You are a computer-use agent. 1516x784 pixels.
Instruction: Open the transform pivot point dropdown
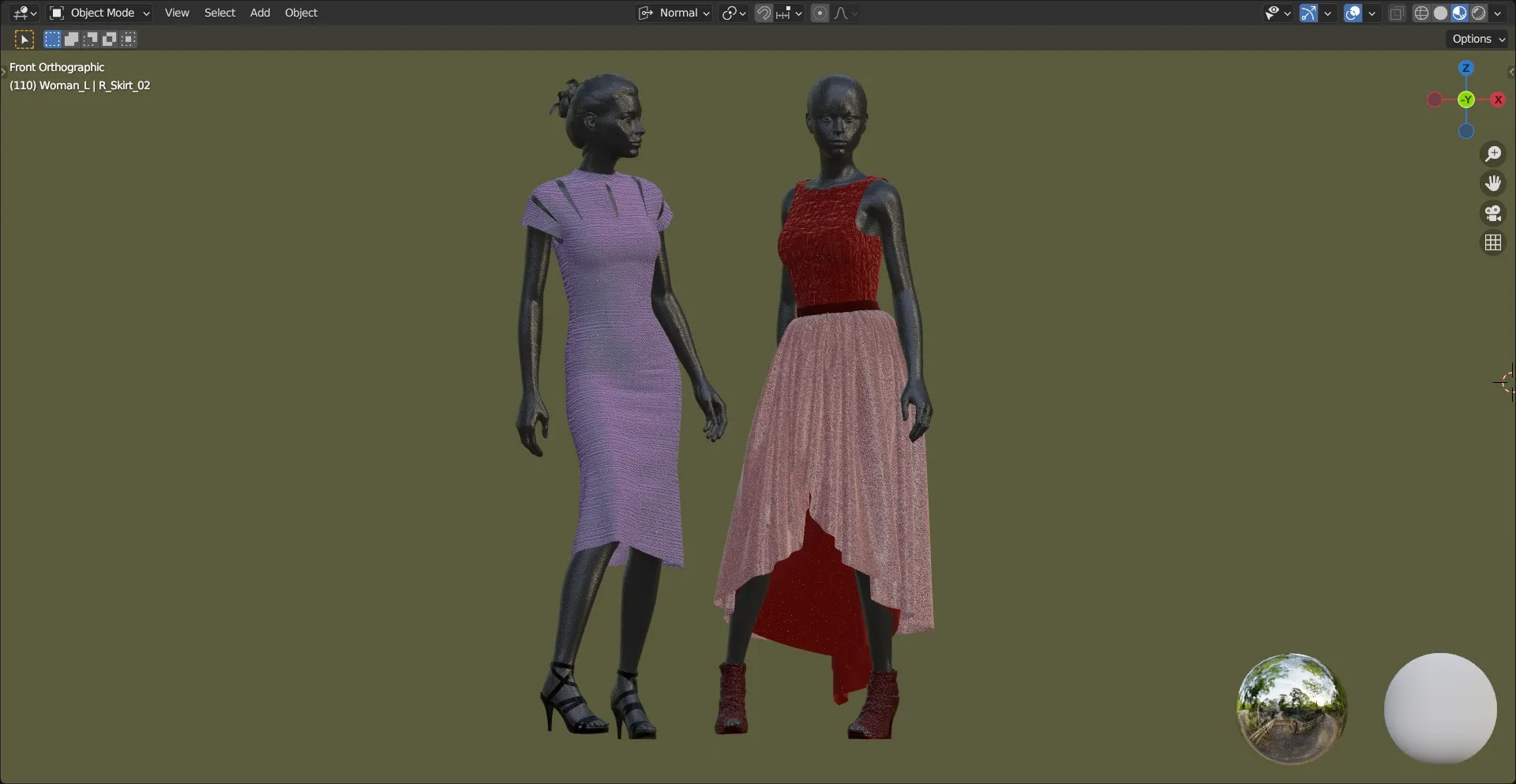[x=734, y=13]
